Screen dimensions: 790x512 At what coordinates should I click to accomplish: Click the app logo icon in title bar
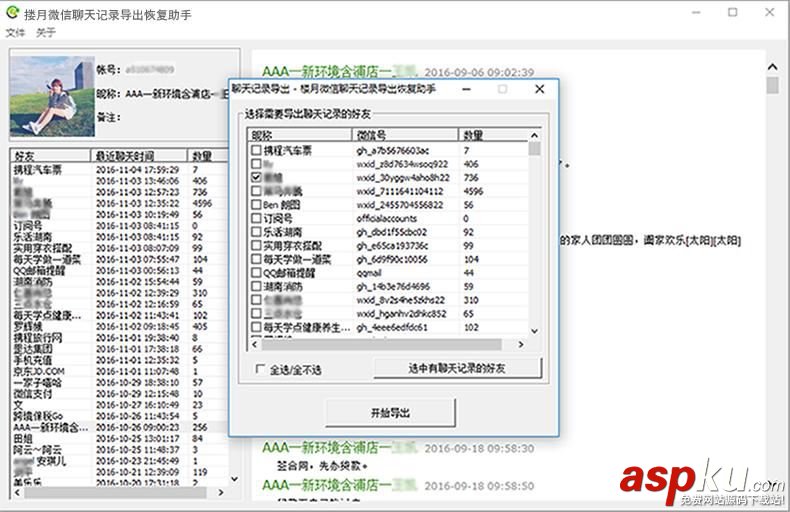tap(12, 13)
